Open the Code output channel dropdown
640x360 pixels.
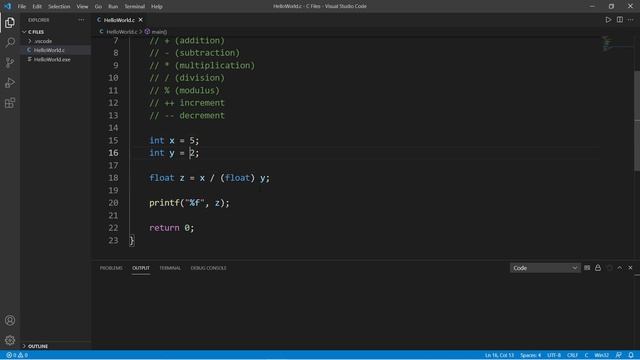pos(545,268)
